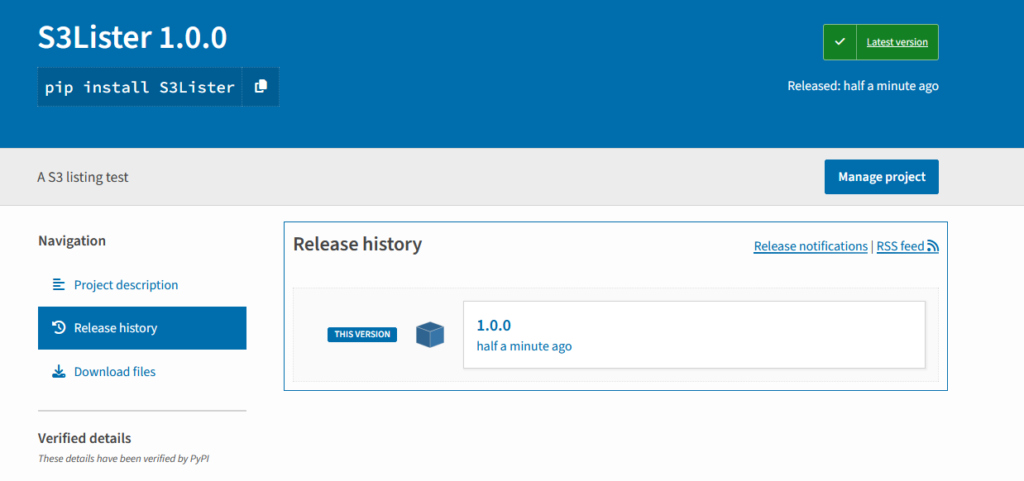The image size is (1024, 481).
Task: Click the Download files arrow icon
Action: pyautogui.click(x=59, y=371)
